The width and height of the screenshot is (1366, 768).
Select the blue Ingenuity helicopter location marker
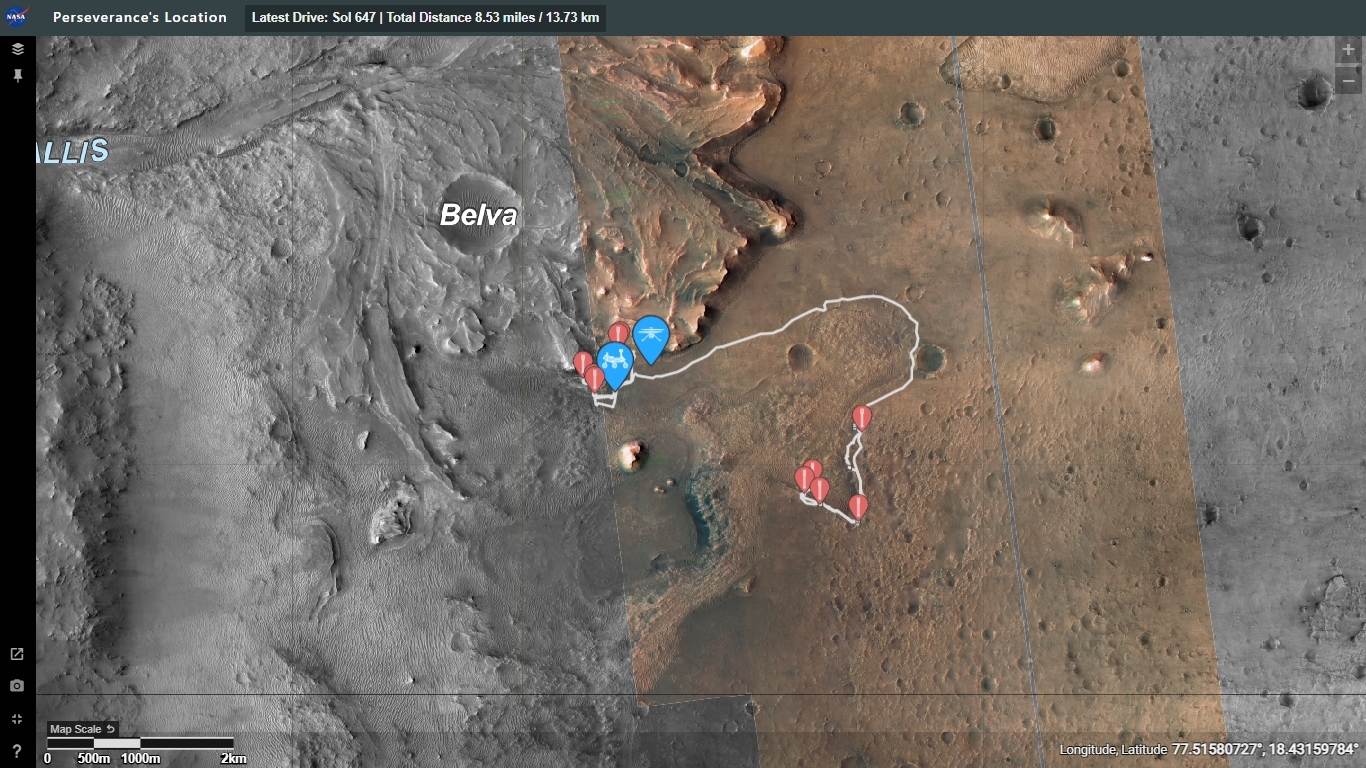651,338
